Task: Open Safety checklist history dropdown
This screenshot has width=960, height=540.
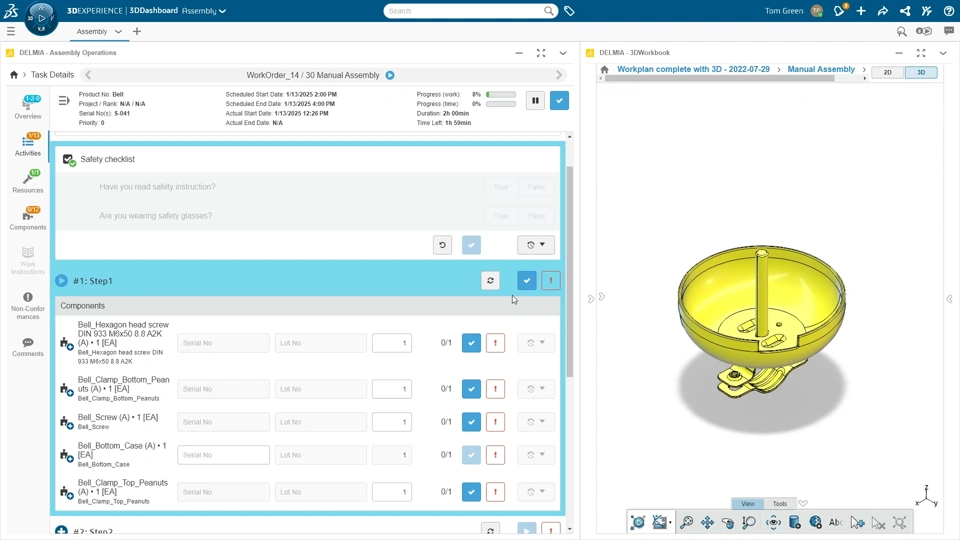Action: click(536, 245)
